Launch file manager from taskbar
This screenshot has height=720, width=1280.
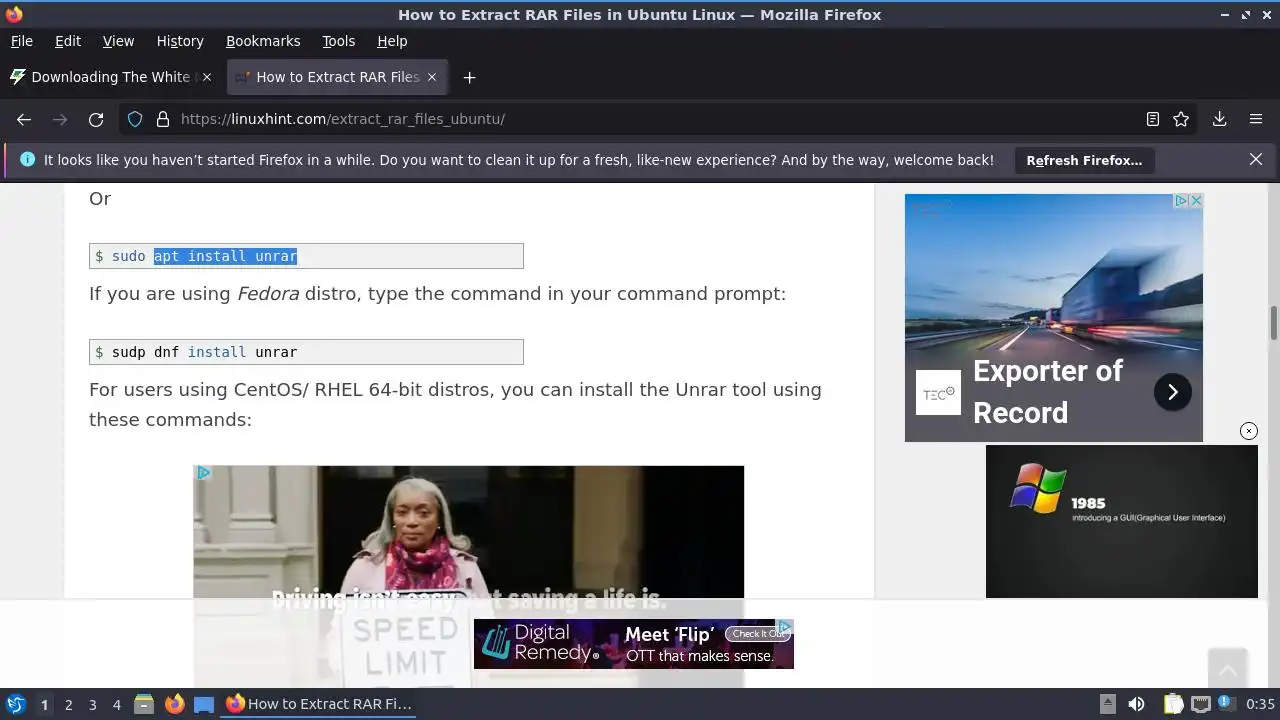144,704
